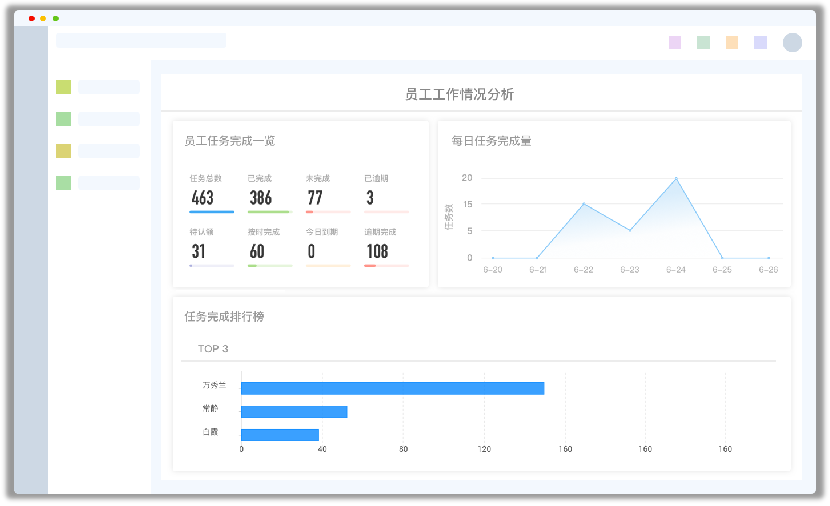Screen dimensions: 830x506
Task: Click the 逾期完成 108 statistic
Action: click(378, 251)
